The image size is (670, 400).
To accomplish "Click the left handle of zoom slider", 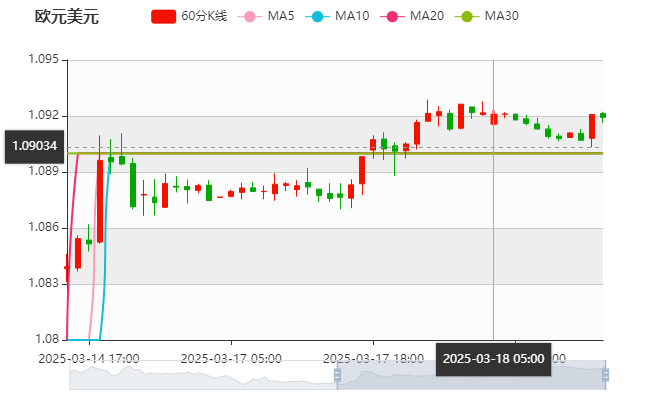I will (x=335, y=375).
